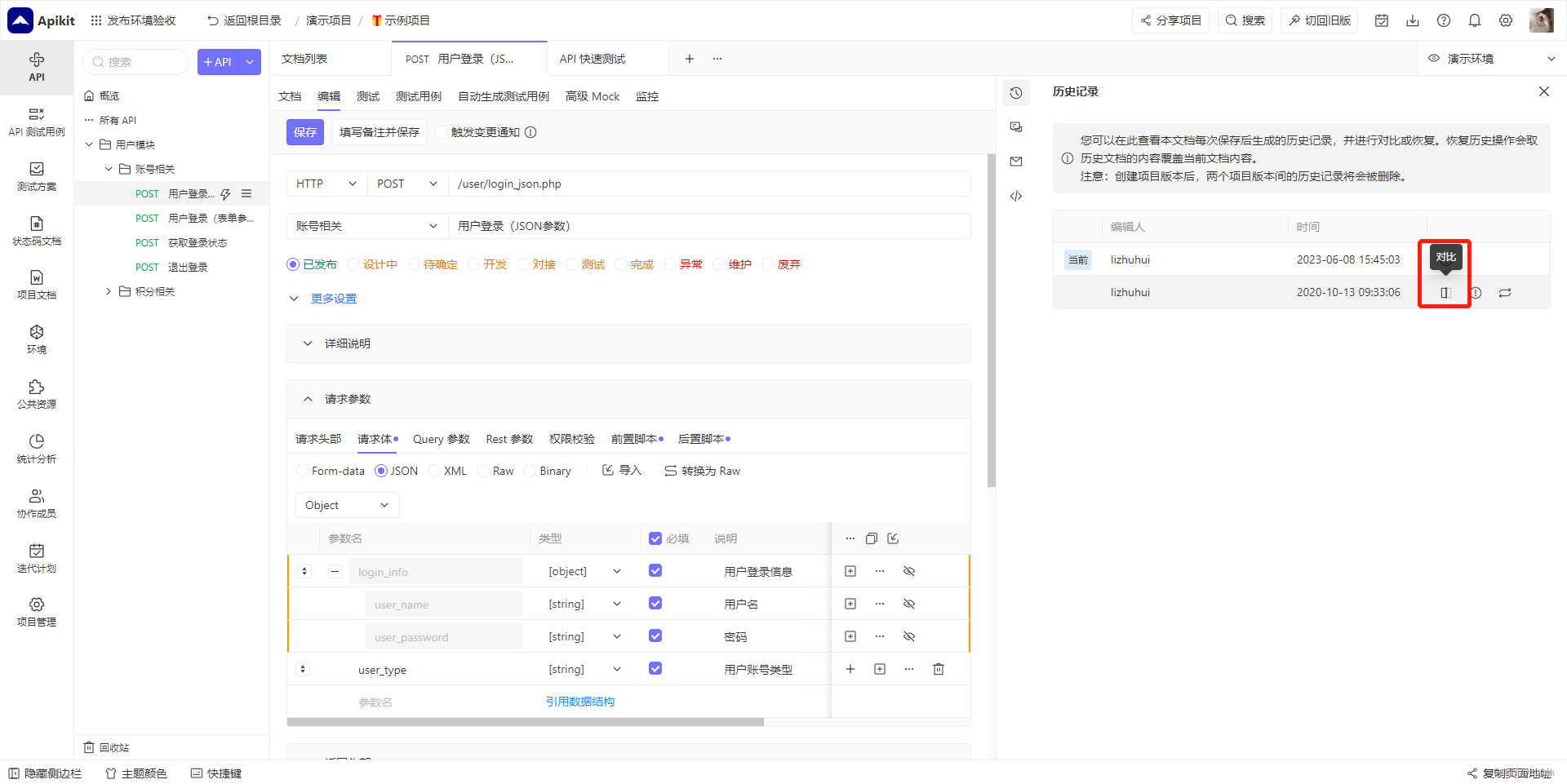Select XML request body type
The image size is (1567, 784).
[434, 471]
